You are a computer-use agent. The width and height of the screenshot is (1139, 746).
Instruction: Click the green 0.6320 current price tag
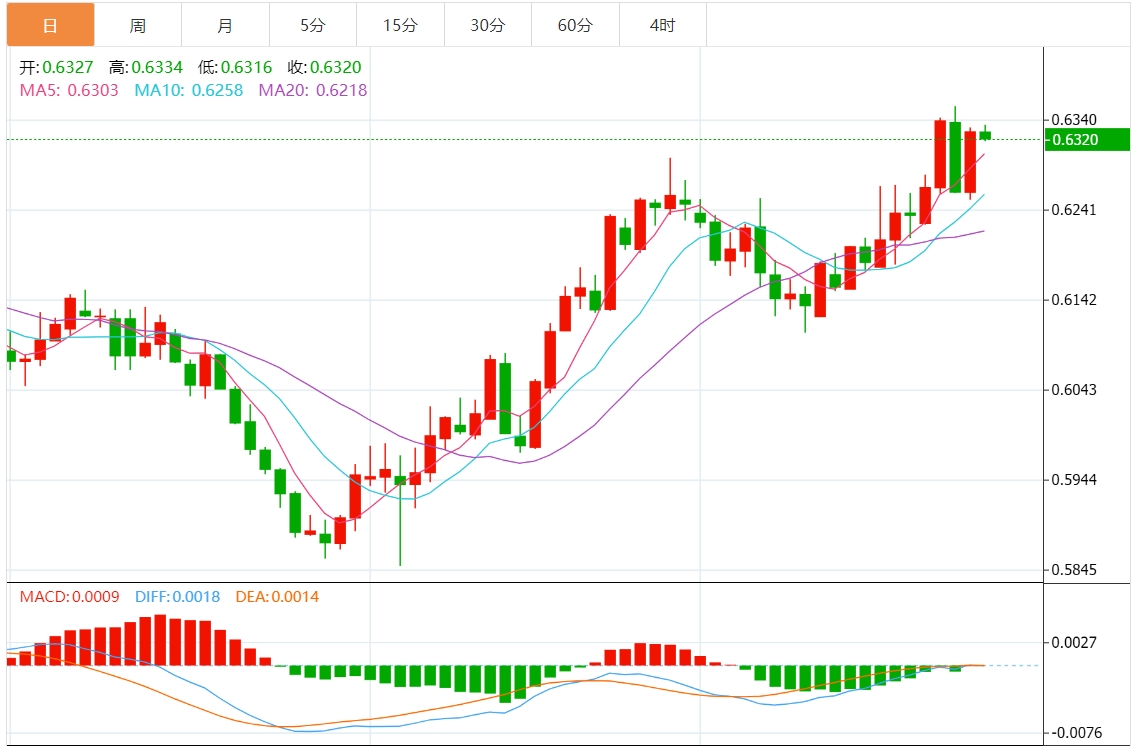(x=1087, y=139)
